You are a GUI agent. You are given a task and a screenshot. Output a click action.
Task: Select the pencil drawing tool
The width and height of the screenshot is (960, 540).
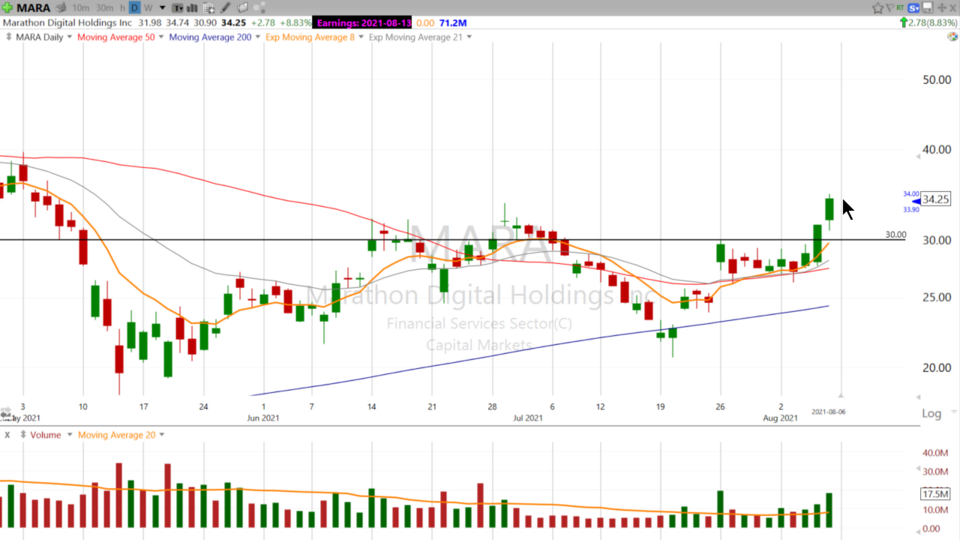pos(225,8)
